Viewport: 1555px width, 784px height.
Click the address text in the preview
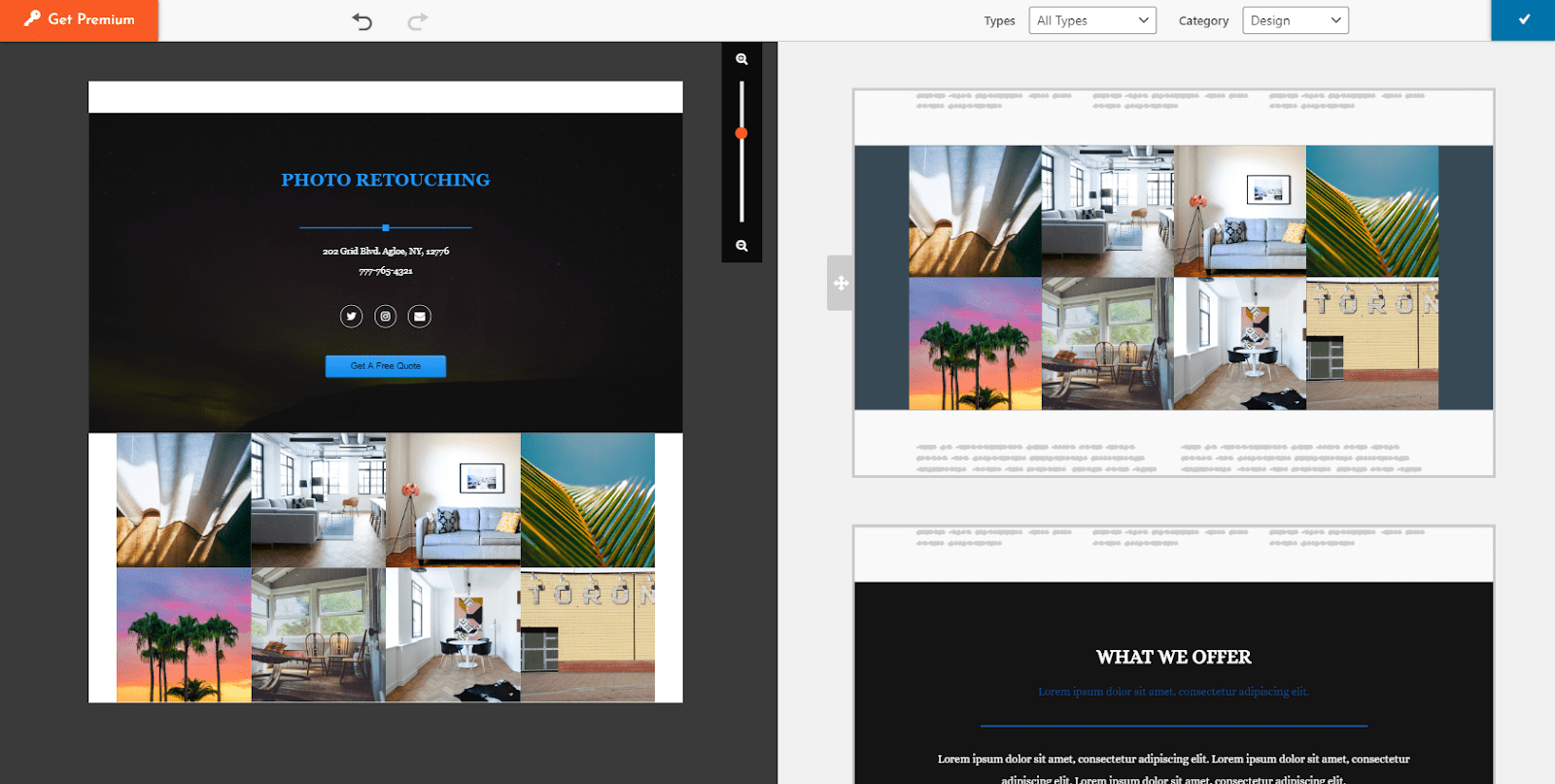(x=386, y=251)
